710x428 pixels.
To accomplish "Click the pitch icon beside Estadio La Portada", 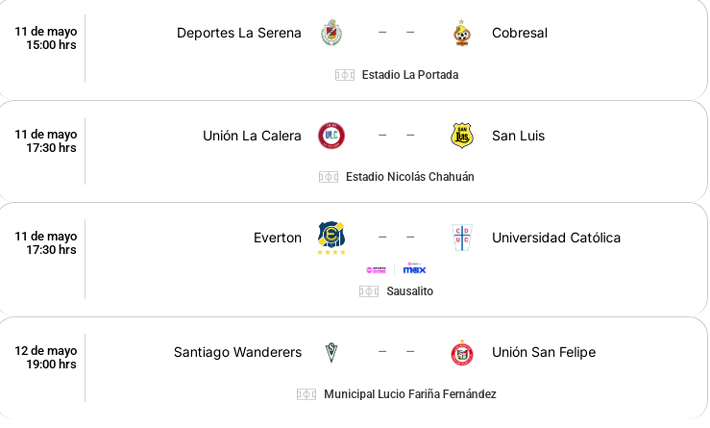I will 345,75.
